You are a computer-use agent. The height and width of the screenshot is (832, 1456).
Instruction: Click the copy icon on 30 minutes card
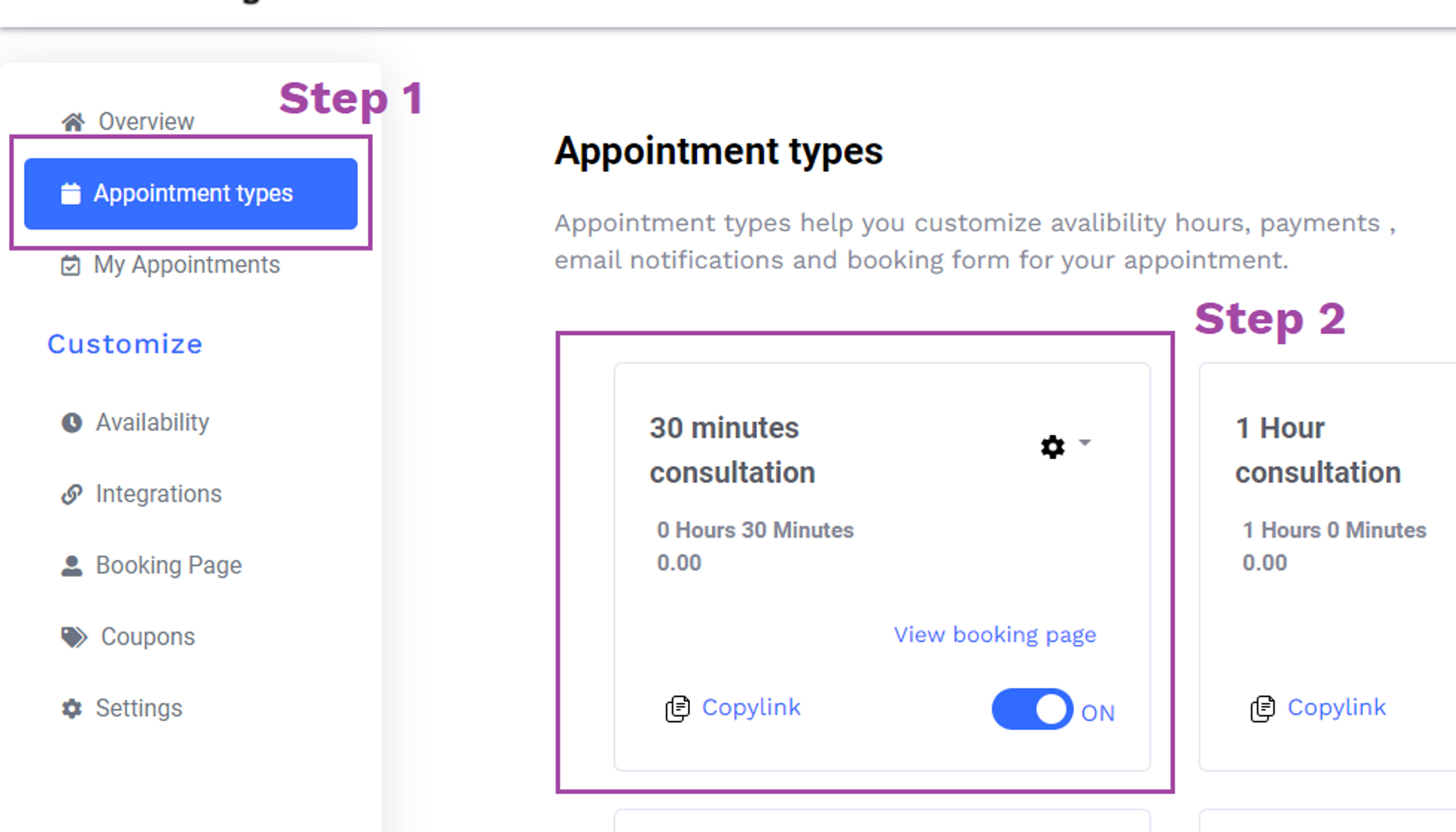click(677, 709)
